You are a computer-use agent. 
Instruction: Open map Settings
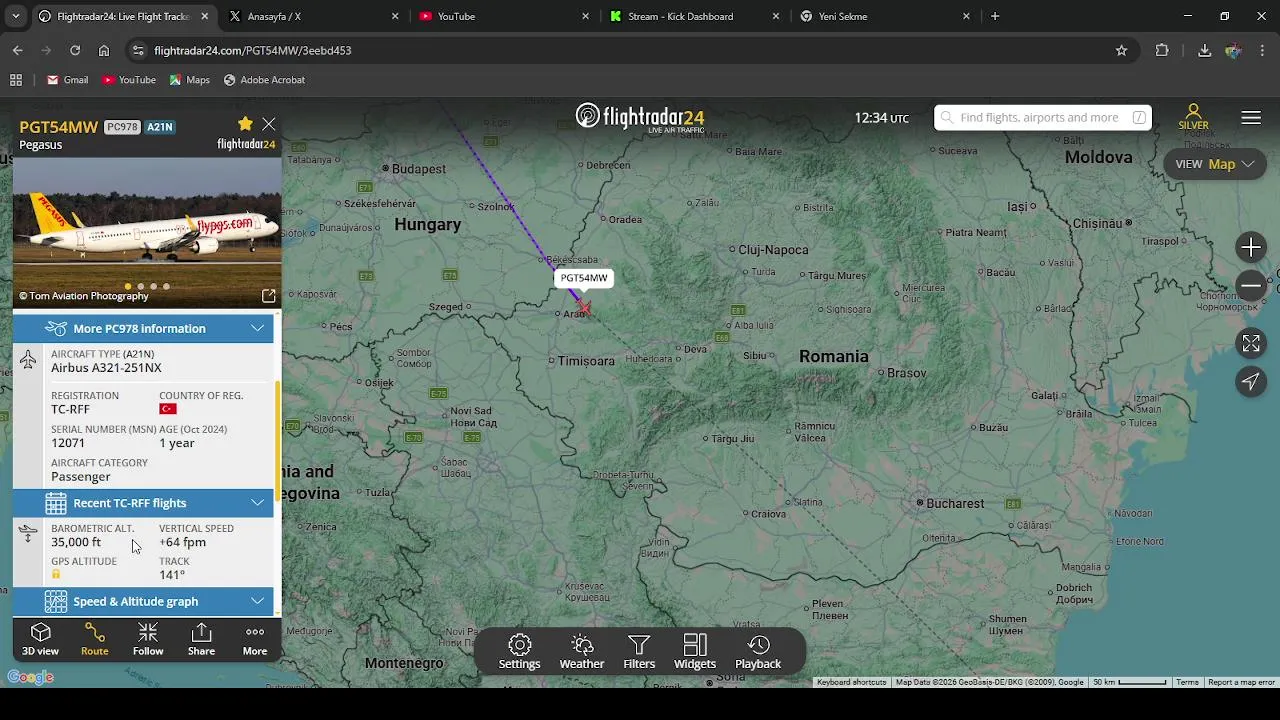(519, 652)
